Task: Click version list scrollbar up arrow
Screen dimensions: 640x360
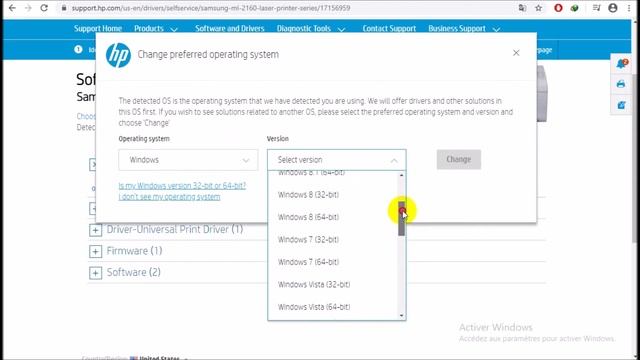Action: [402, 175]
